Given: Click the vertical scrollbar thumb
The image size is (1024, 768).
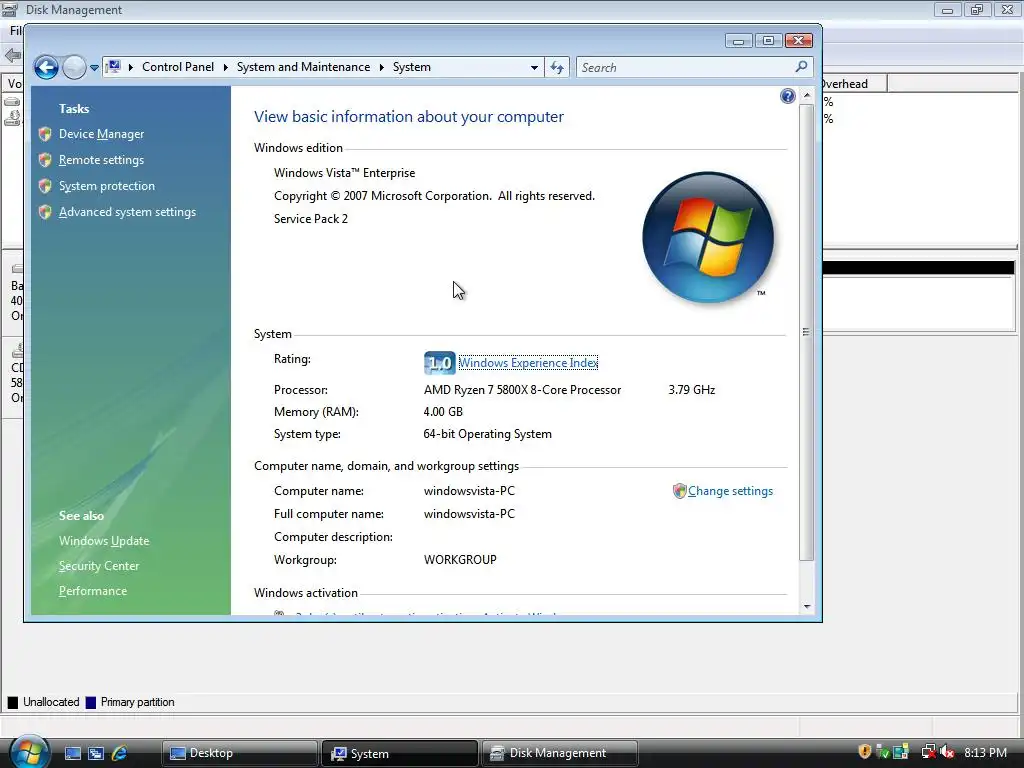Looking at the screenshot, I should 807,332.
